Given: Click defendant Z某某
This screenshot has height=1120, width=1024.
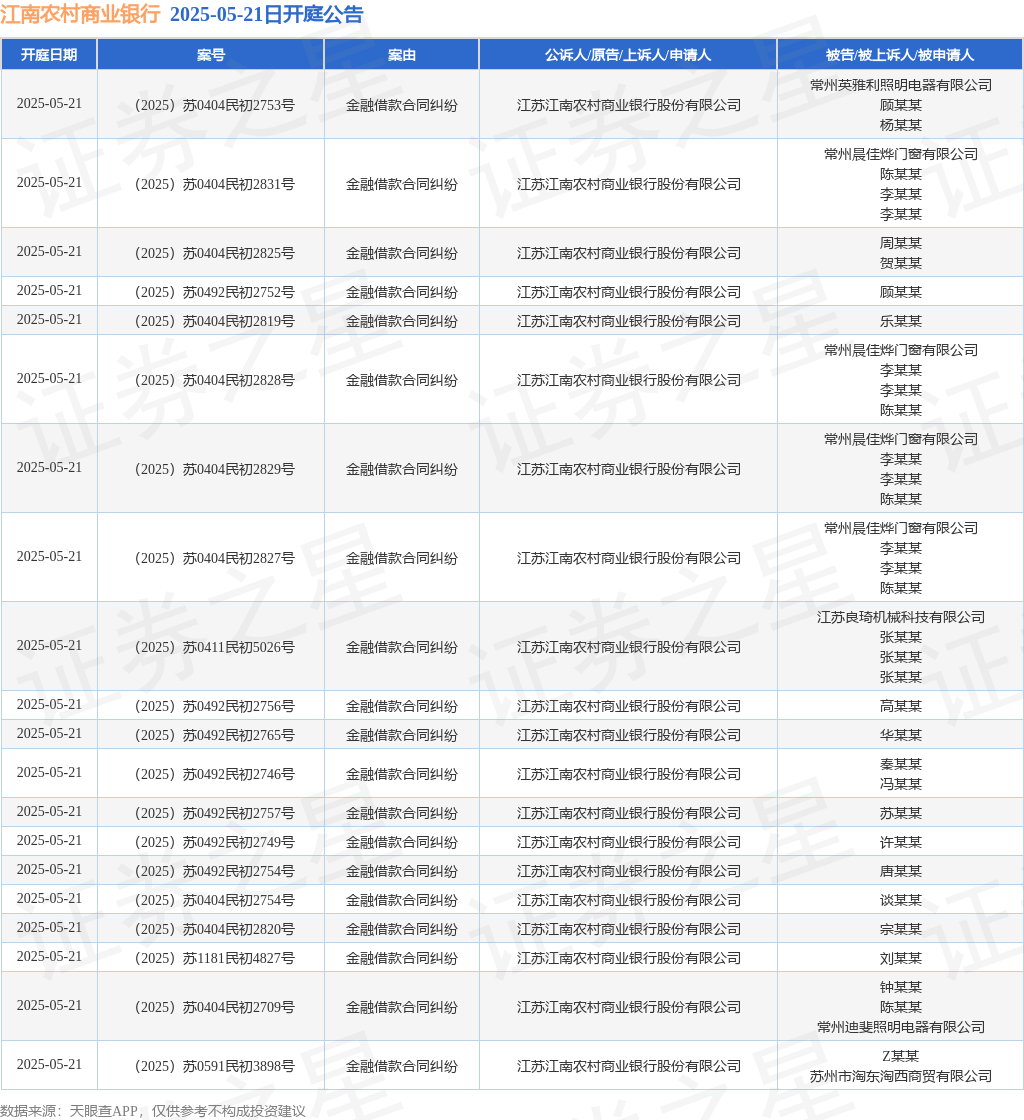Looking at the screenshot, I should 900,1056.
